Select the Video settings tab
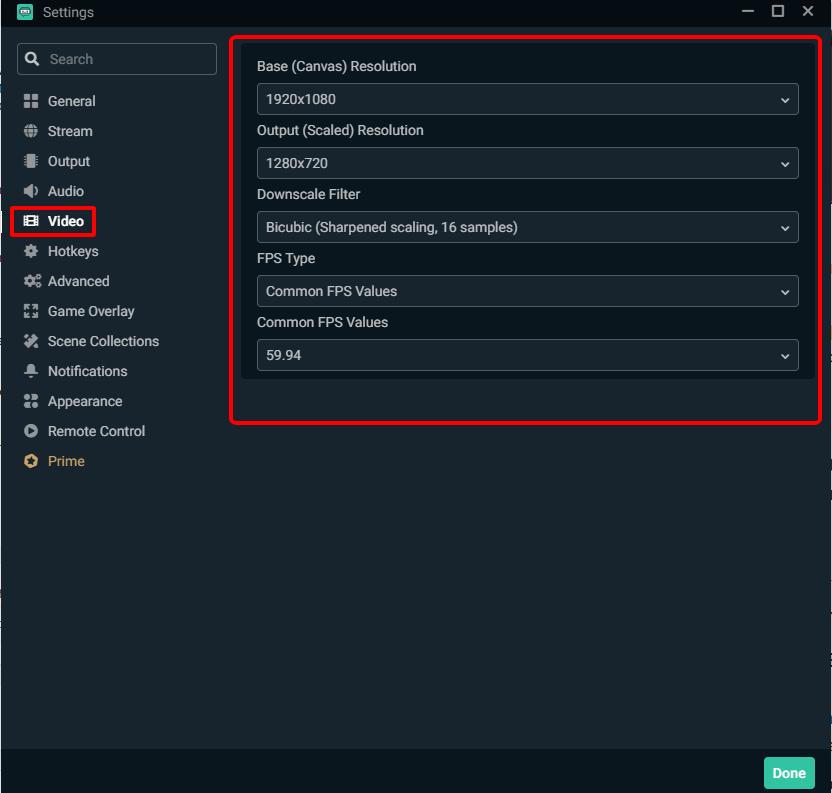 65,221
